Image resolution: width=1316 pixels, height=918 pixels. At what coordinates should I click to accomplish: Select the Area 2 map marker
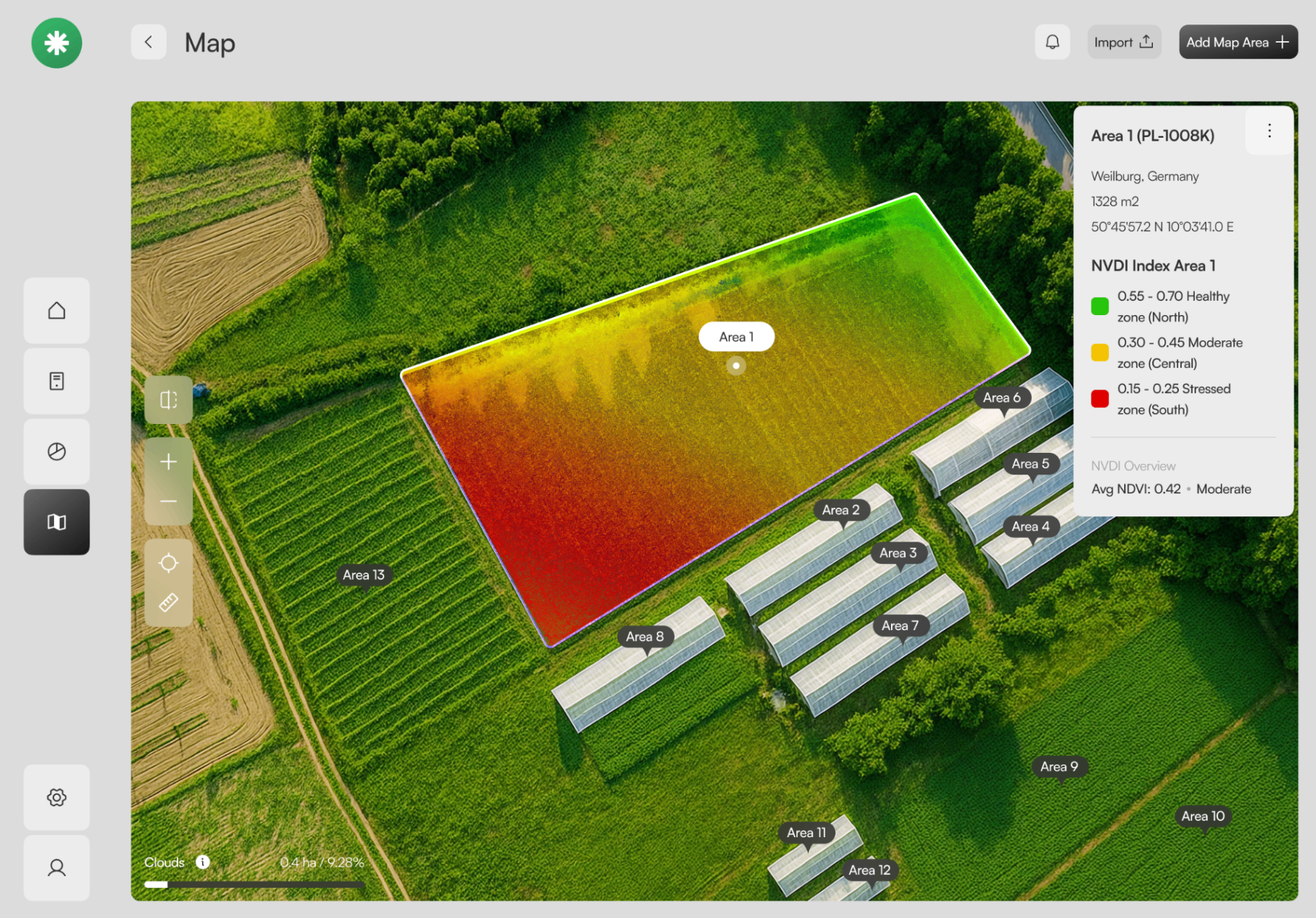pyautogui.click(x=841, y=511)
